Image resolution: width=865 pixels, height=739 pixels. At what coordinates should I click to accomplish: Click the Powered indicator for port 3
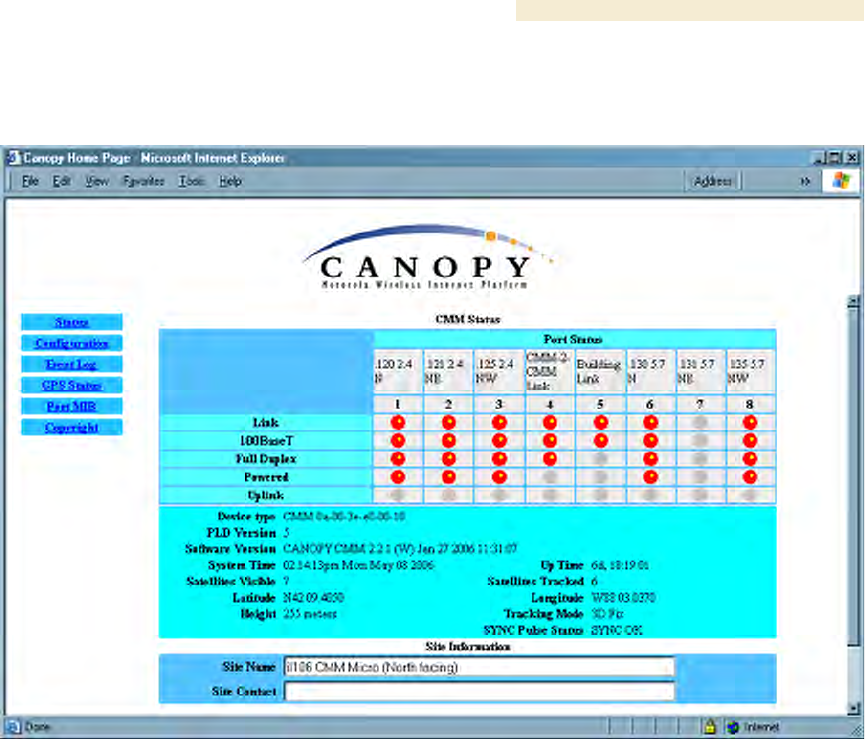click(499, 477)
